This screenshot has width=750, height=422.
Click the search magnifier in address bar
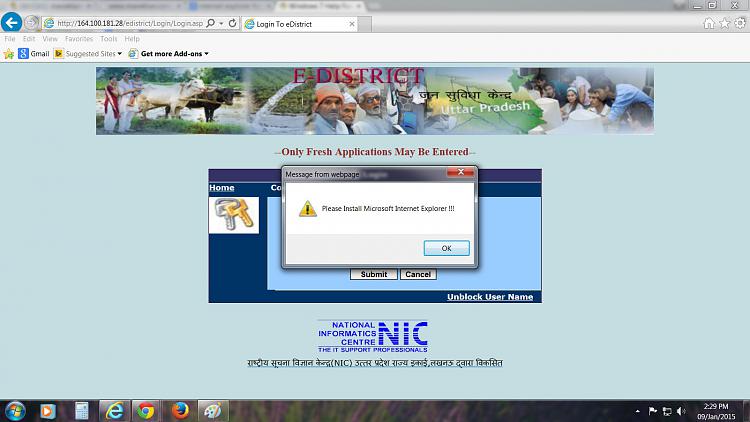click(x=210, y=23)
